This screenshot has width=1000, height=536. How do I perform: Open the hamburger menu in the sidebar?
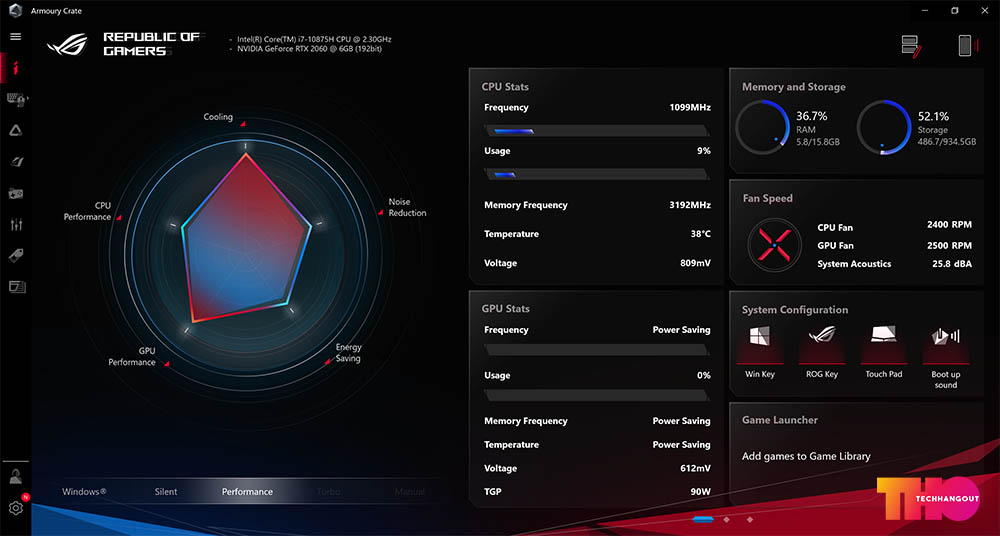pyautogui.click(x=15, y=37)
